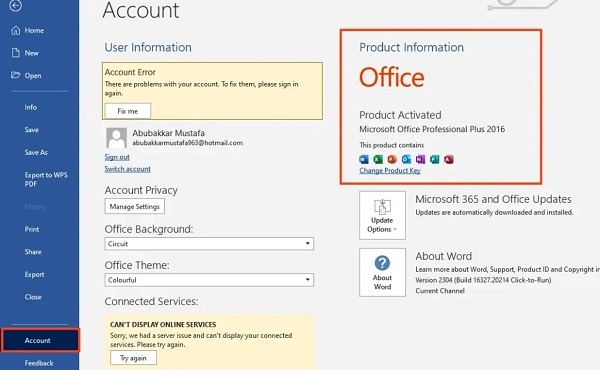Open the About Word button

(382, 272)
